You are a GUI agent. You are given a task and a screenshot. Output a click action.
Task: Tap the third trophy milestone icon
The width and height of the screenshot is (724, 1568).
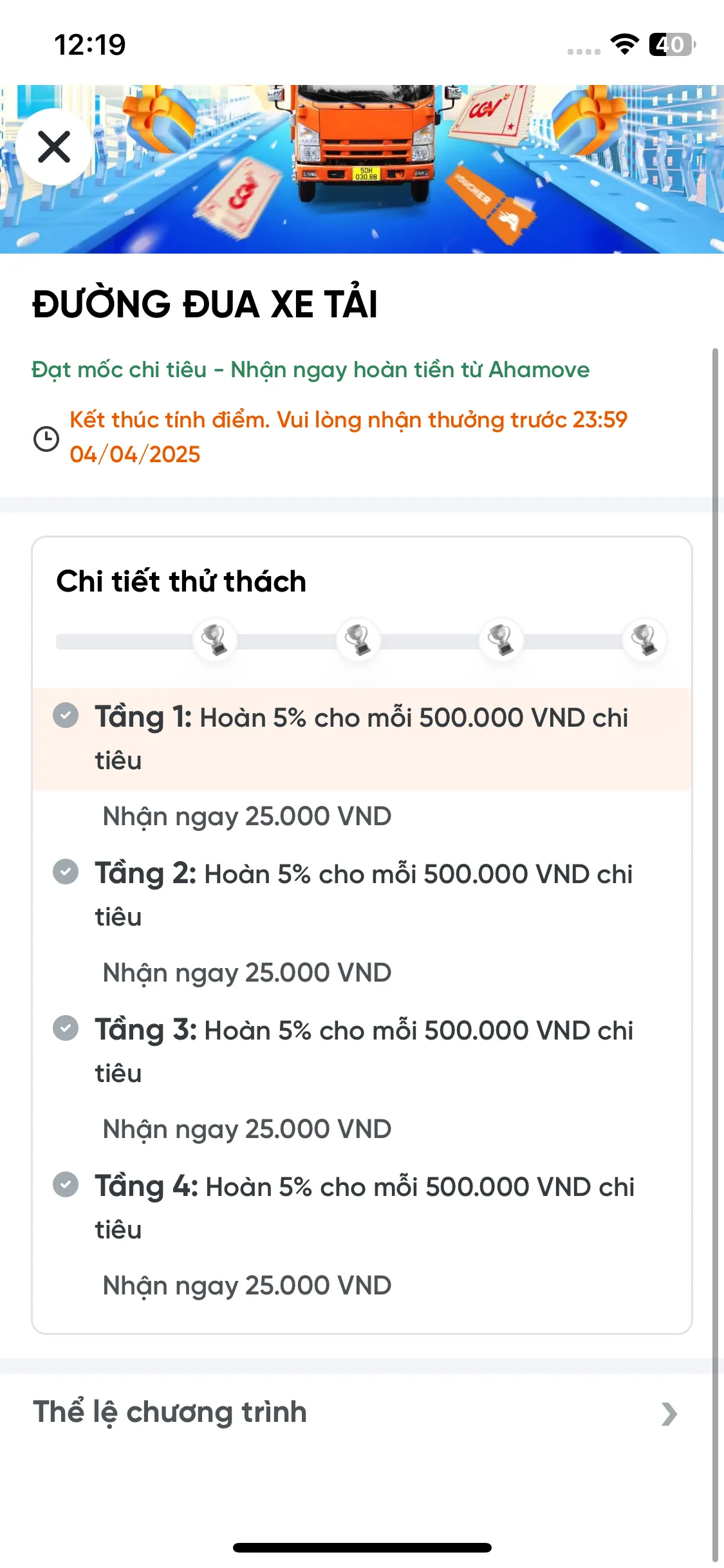(501, 640)
